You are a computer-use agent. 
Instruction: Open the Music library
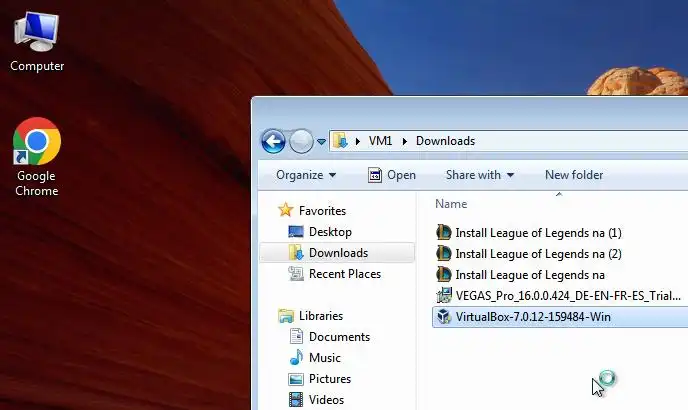pyautogui.click(x=325, y=358)
